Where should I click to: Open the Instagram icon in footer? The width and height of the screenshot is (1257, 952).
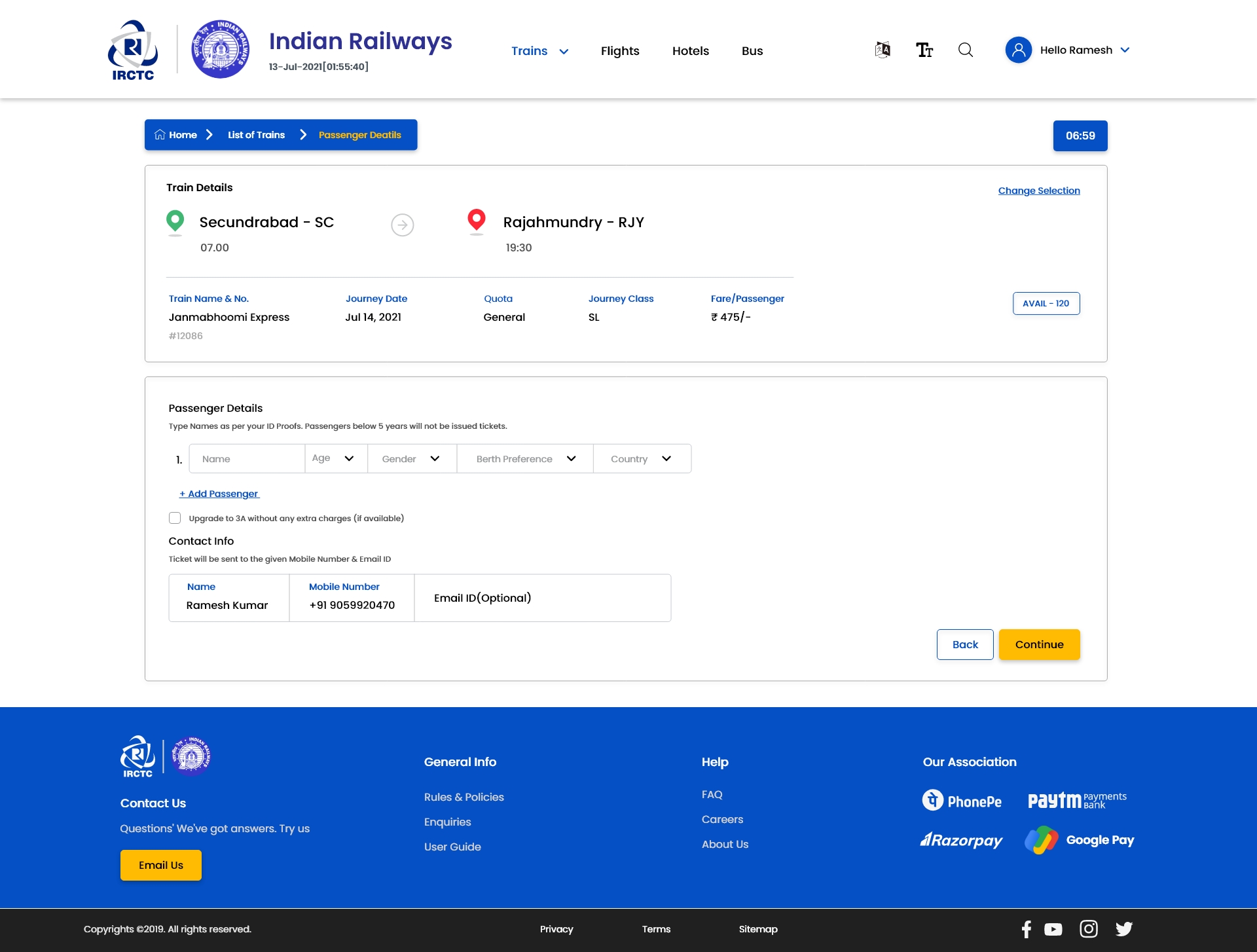(x=1089, y=929)
